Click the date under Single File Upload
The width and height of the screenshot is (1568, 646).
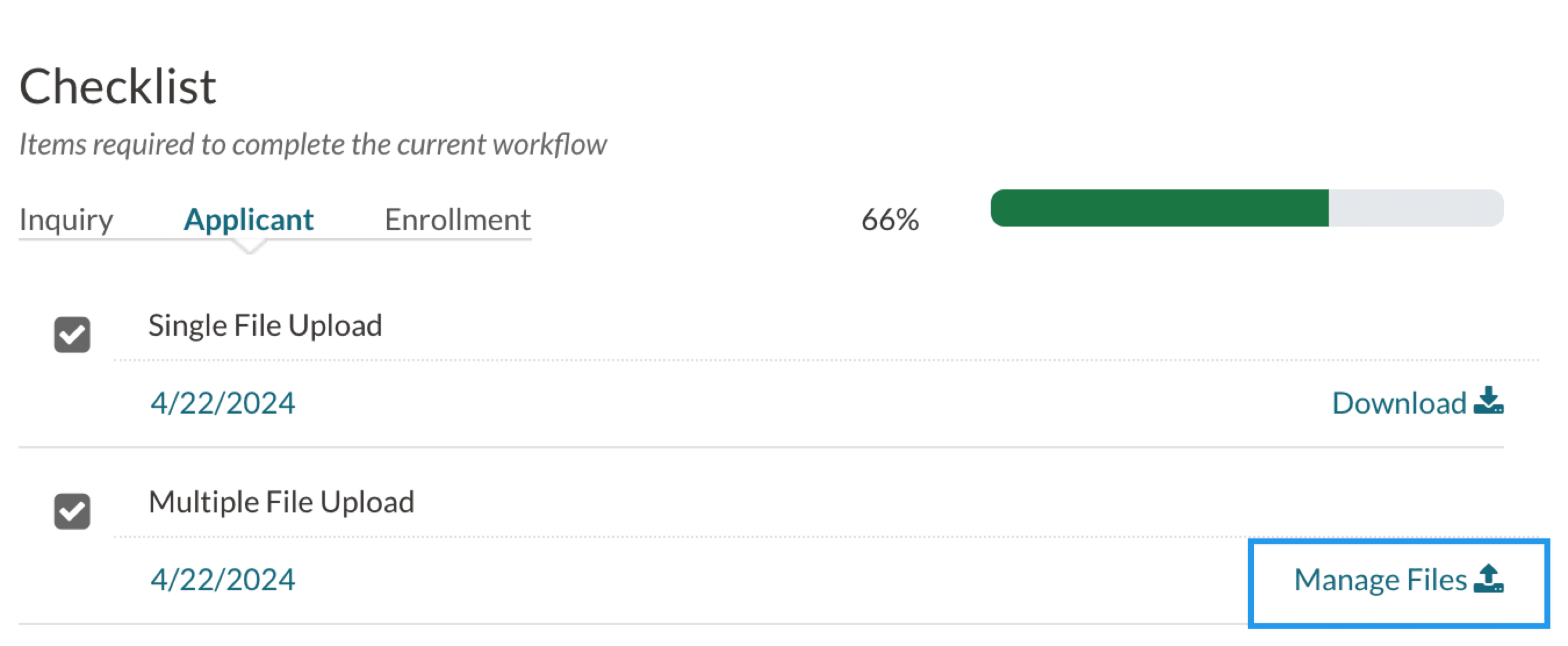click(x=223, y=403)
